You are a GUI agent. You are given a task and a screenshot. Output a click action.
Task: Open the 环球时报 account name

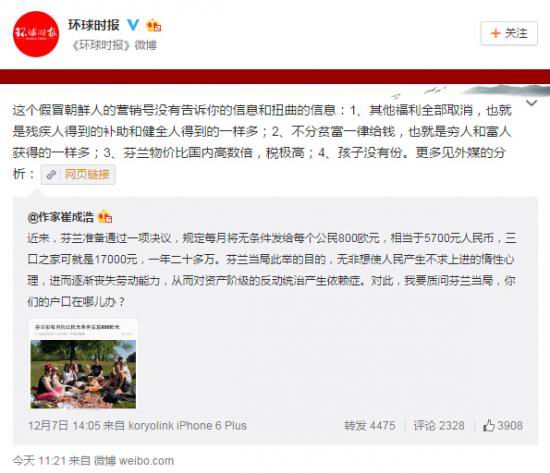pos(94,25)
